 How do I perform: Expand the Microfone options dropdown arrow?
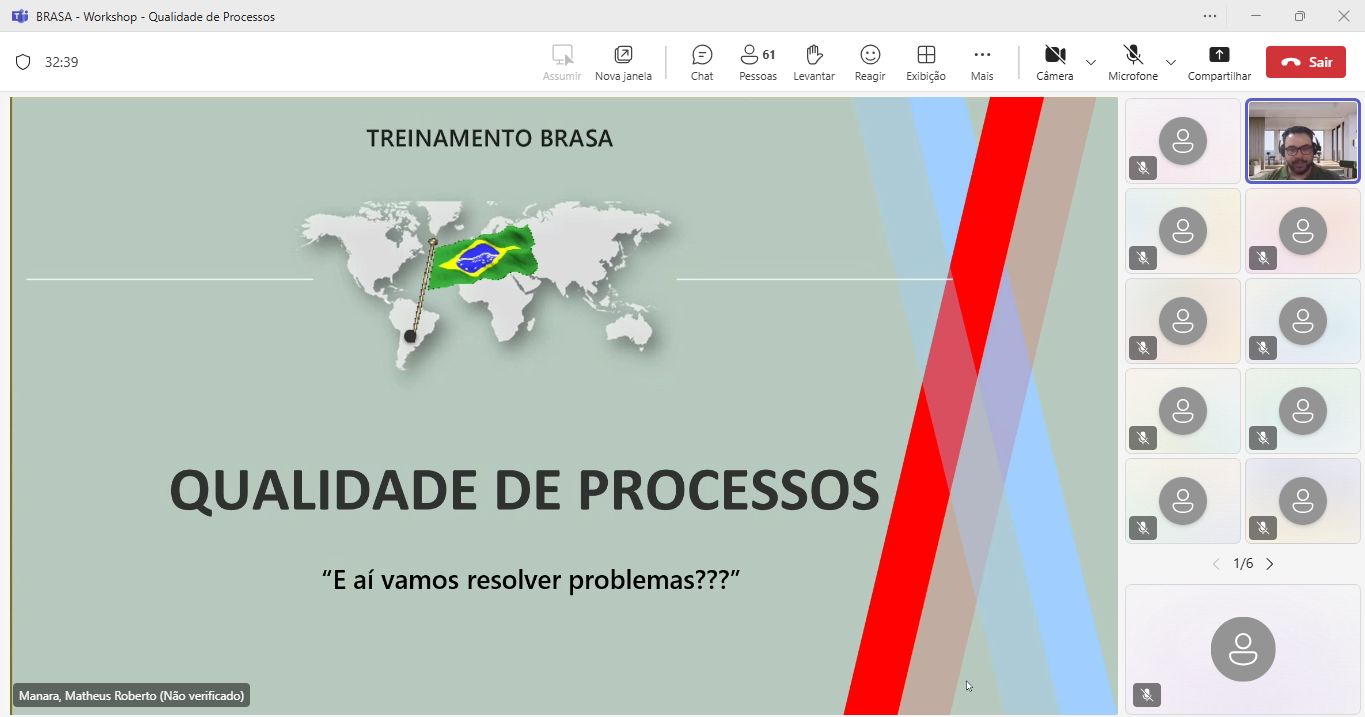tap(1171, 62)
